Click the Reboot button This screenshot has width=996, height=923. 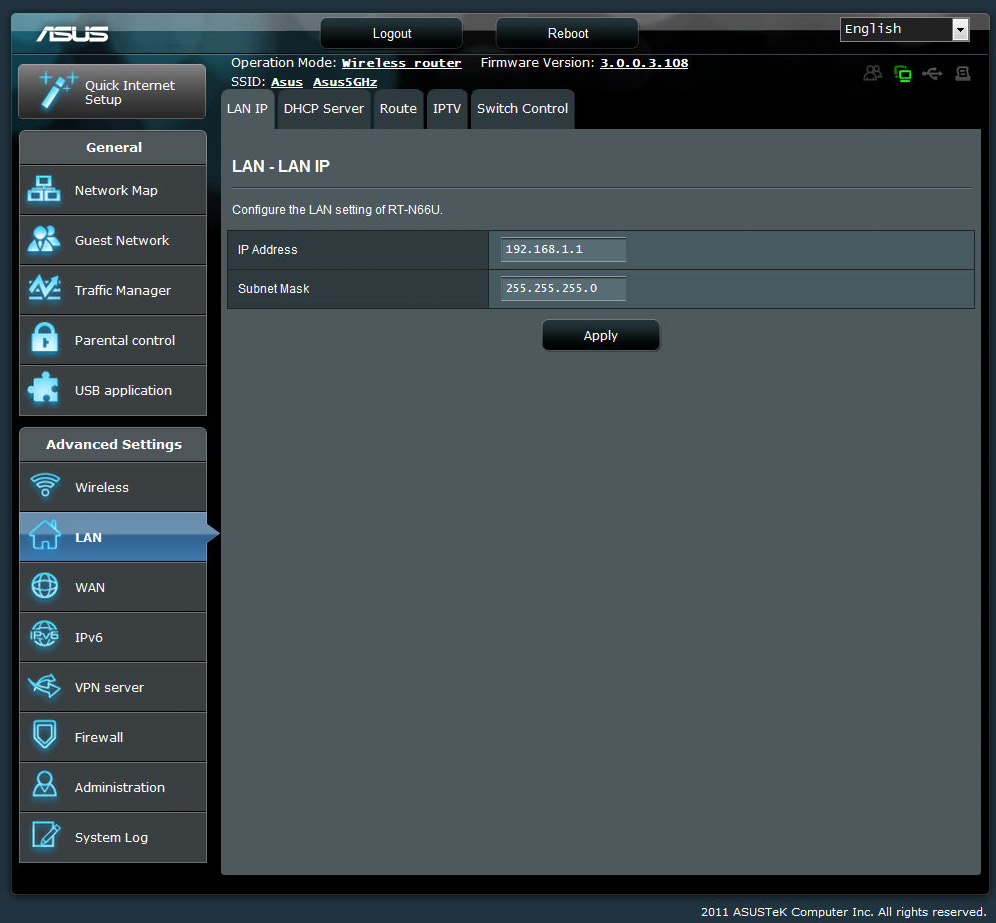567,33
